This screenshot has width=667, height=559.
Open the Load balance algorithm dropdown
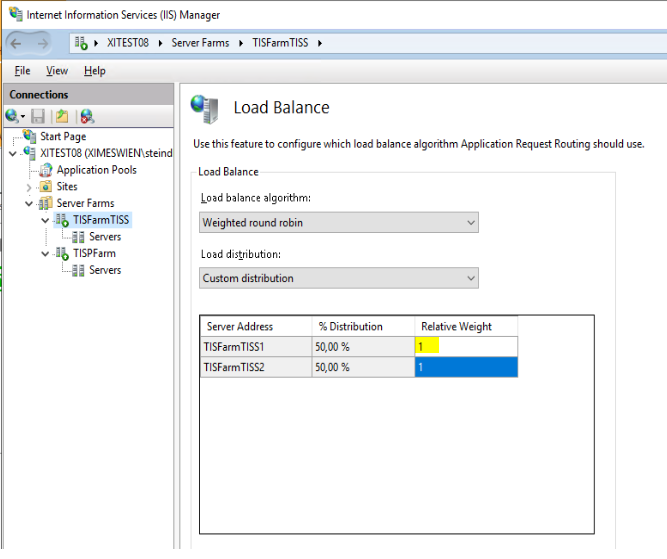click(339, 222)
